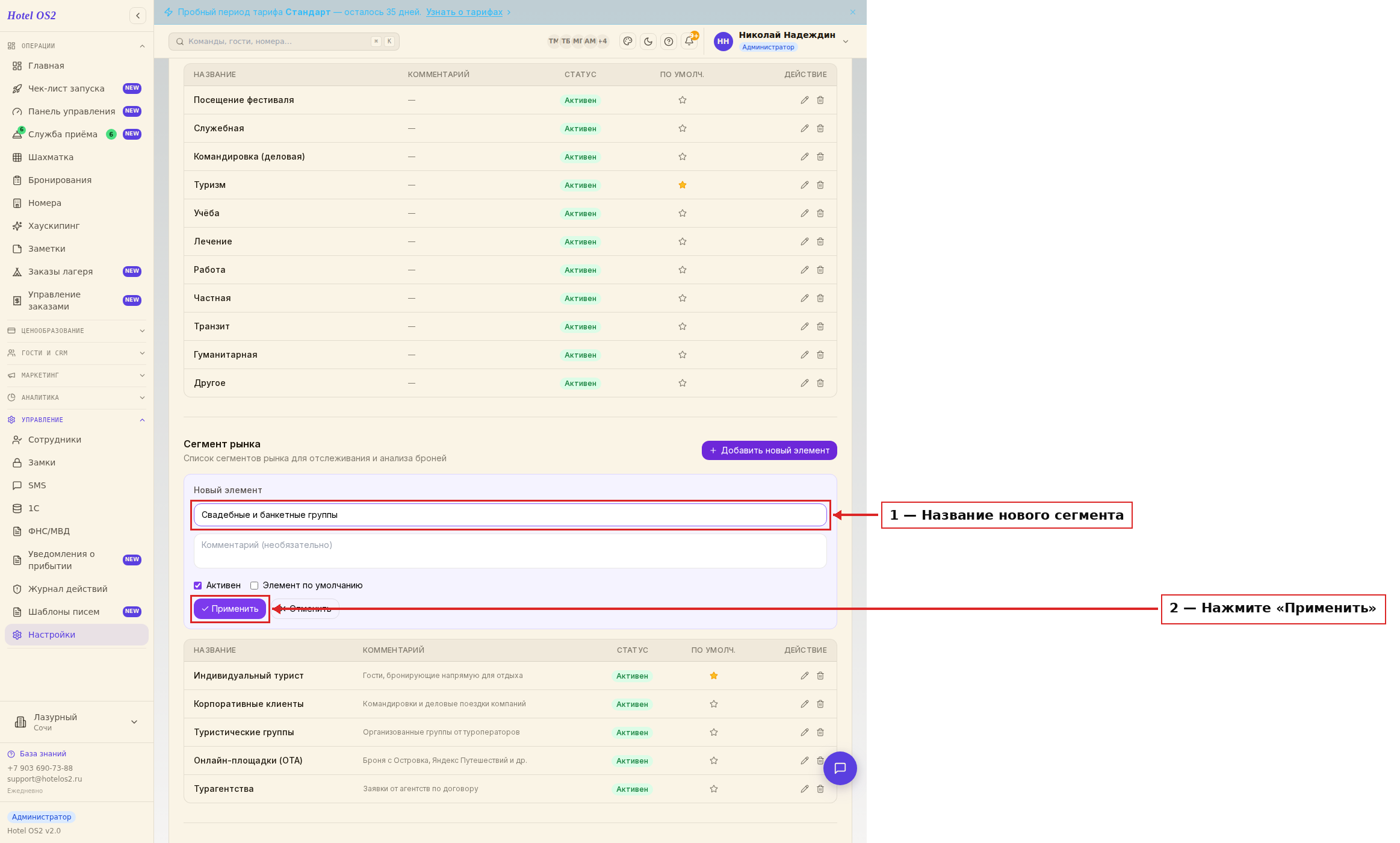The width and height of the screenshot is (1400, 843).
Task: Delete the Транзит row trash icon
Action: (820, 326)
